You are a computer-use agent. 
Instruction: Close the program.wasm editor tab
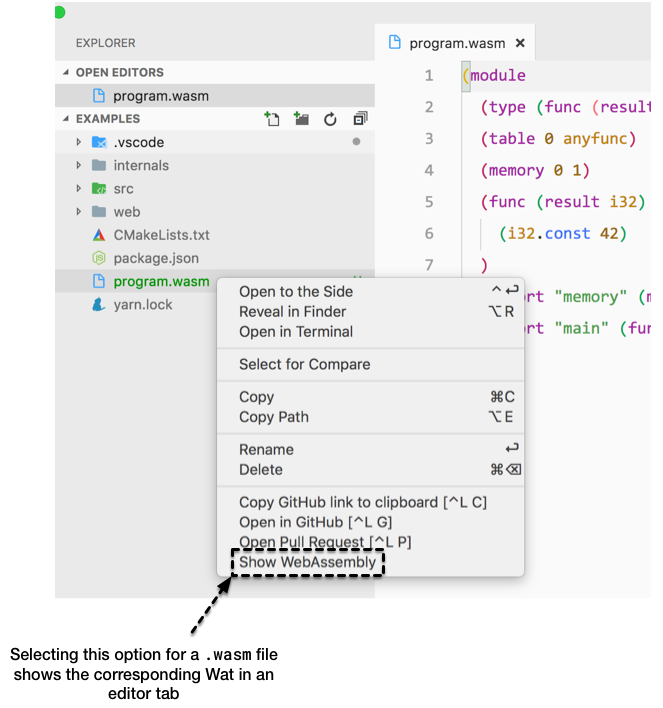point(519,43)
